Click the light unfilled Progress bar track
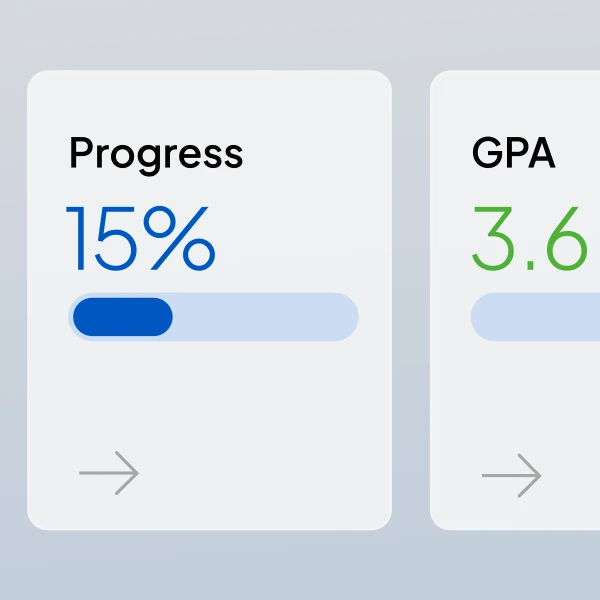 [x=266, y=317]
